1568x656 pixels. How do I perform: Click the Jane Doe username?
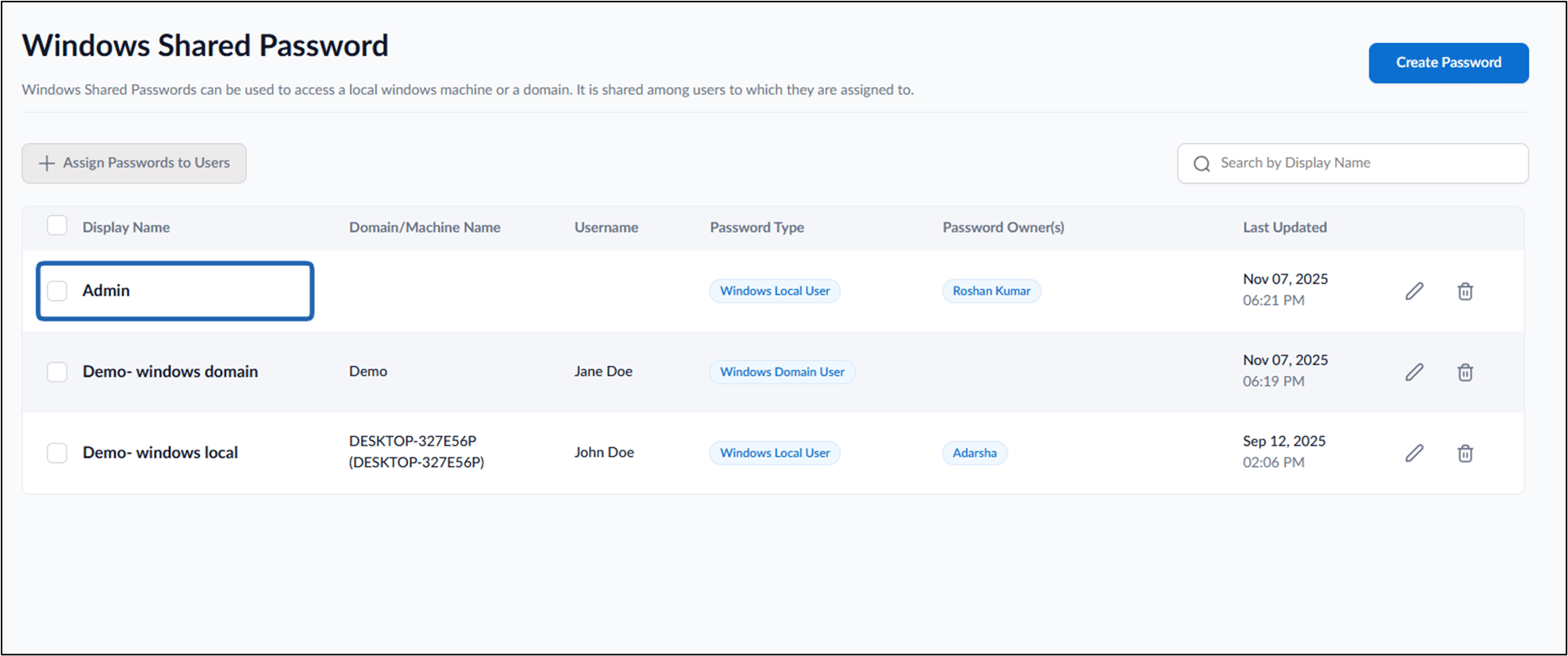603,371
